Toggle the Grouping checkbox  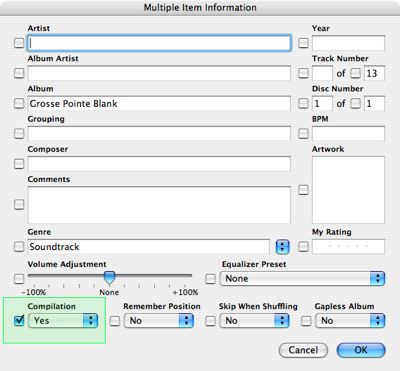[x=19, y=134]
